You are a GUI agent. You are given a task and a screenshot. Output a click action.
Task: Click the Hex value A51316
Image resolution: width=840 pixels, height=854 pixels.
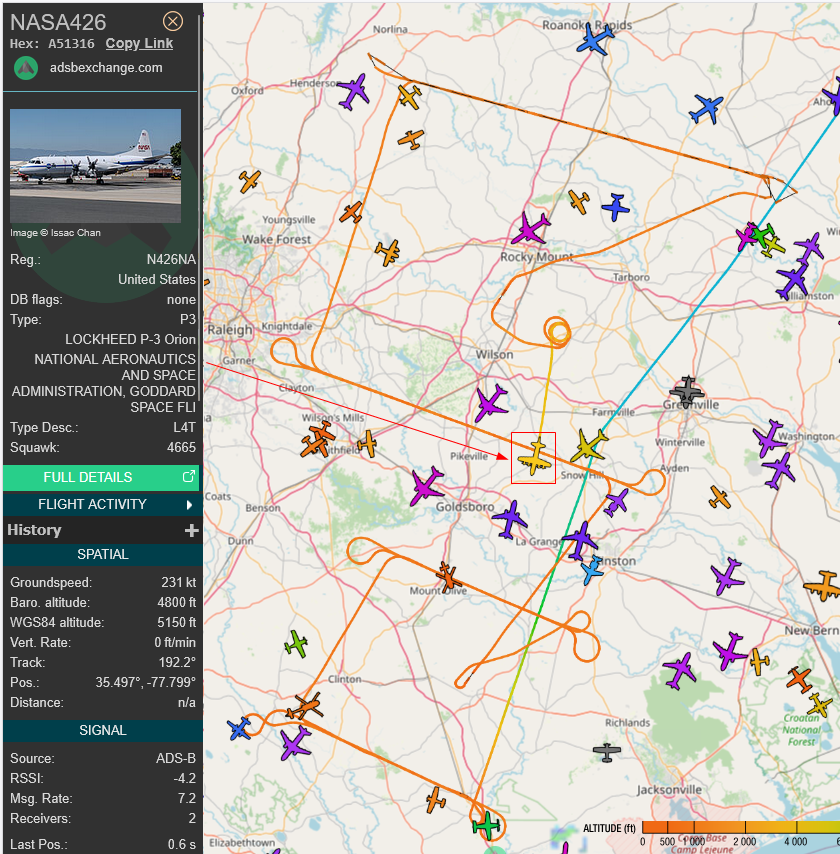point(71,44)
